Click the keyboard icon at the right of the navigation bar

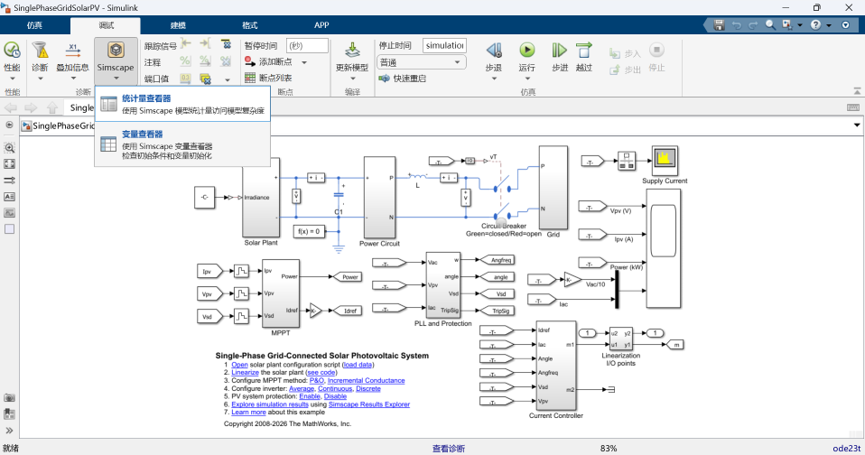[x=853, y=108]
